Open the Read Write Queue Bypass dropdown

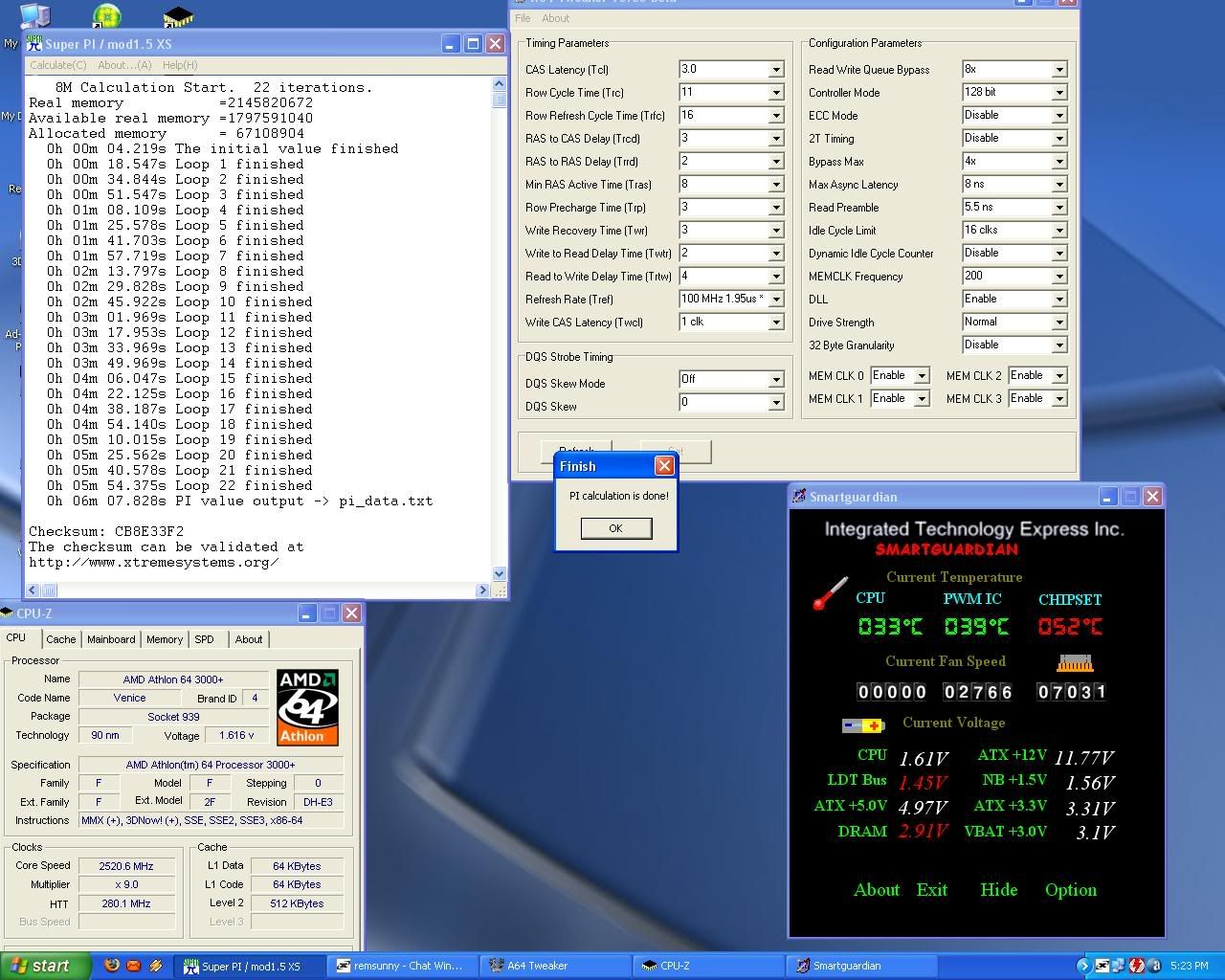[x=1059, y=70]
